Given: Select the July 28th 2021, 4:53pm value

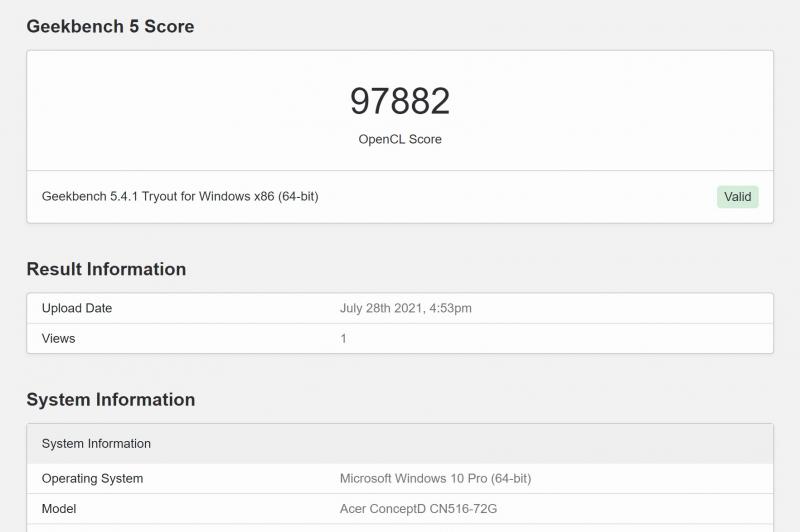Looking at the screenshot, I should point(406,308).
